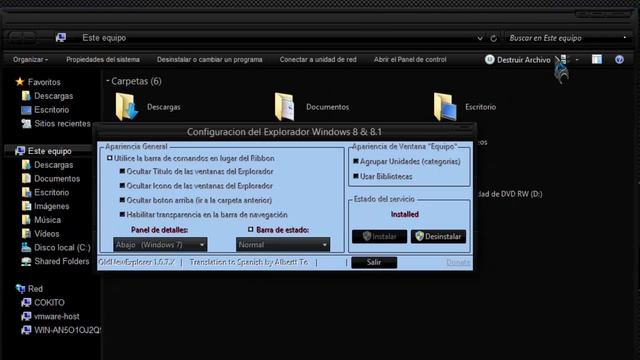Select the vmware-host network computer
Screen dimensions: 640x360
click(51, 317)
